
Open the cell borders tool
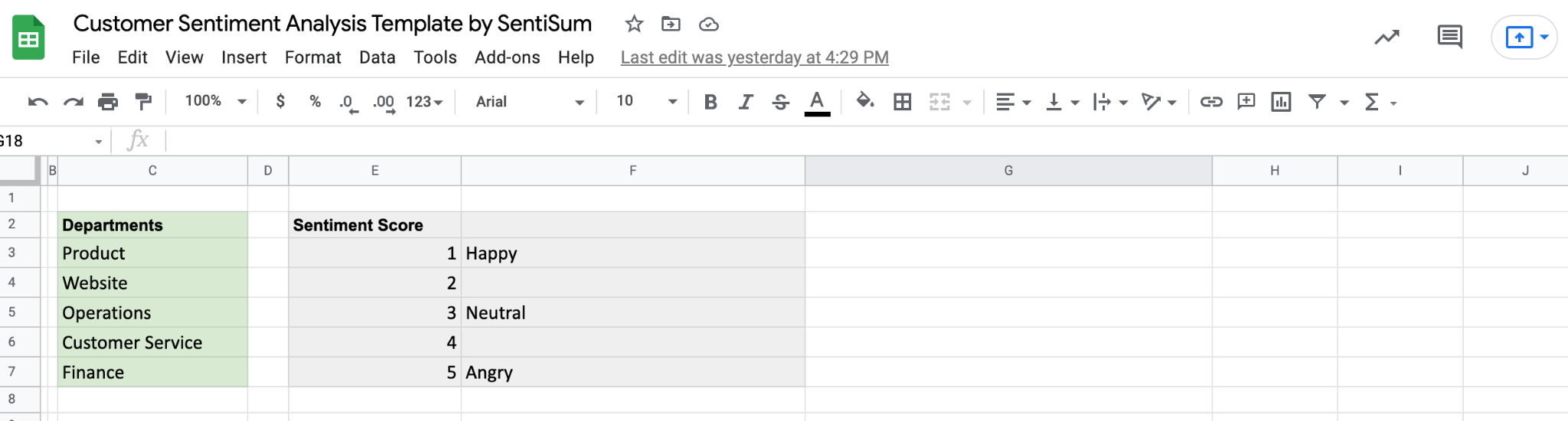[903, 102]
